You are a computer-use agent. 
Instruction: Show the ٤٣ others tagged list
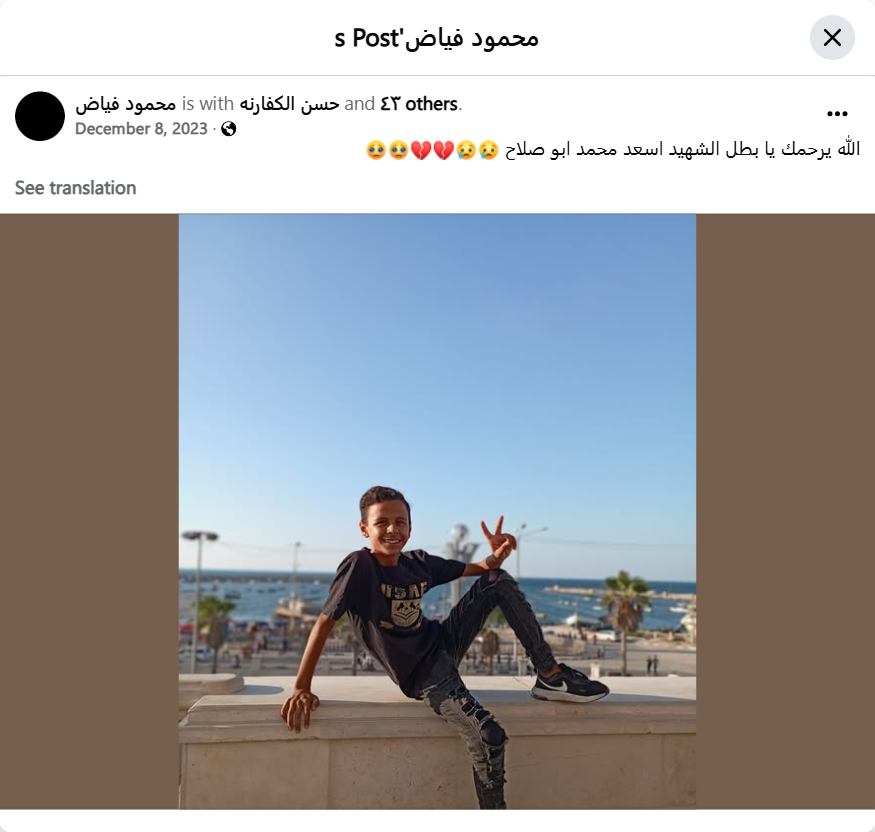[x=419, y=104]
